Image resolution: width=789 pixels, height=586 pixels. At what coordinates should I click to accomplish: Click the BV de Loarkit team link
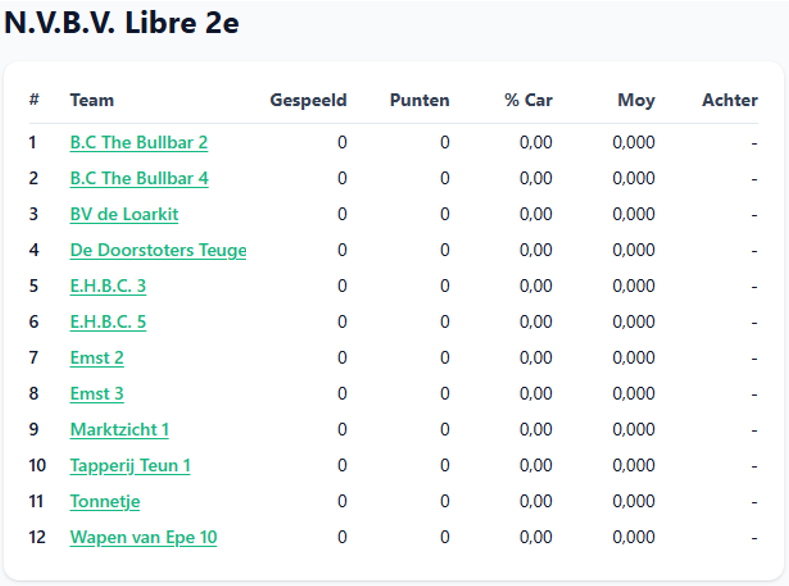(124, 214)
